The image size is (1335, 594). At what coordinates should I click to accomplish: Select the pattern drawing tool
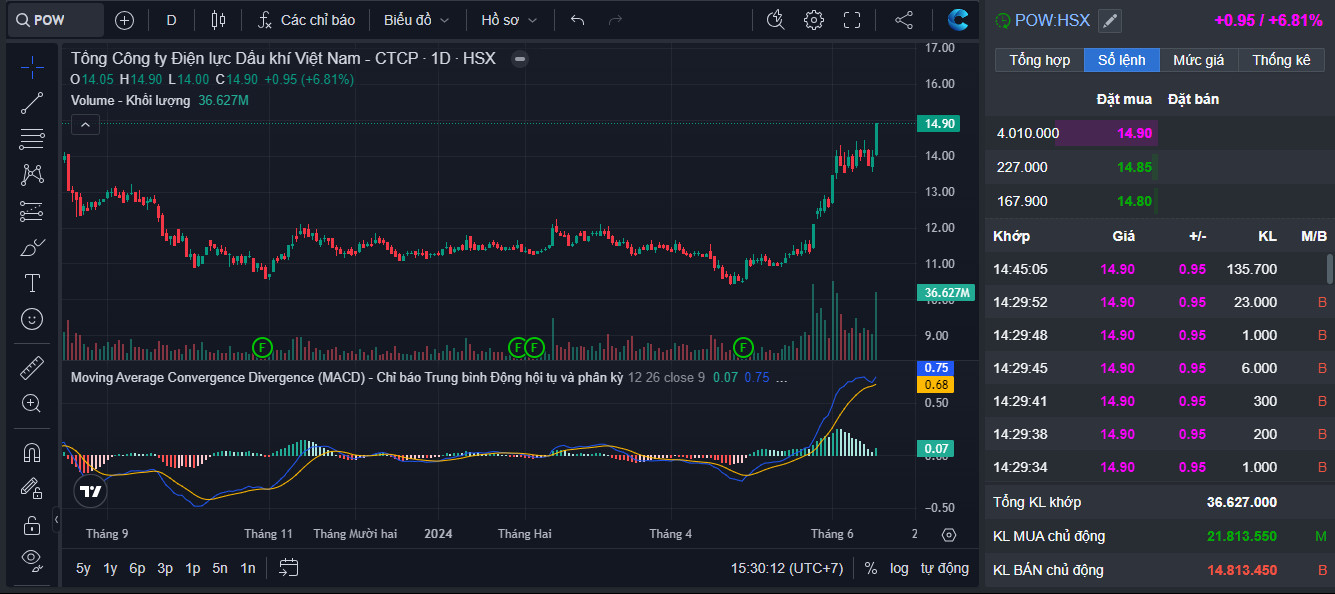(x=32, y=175)
